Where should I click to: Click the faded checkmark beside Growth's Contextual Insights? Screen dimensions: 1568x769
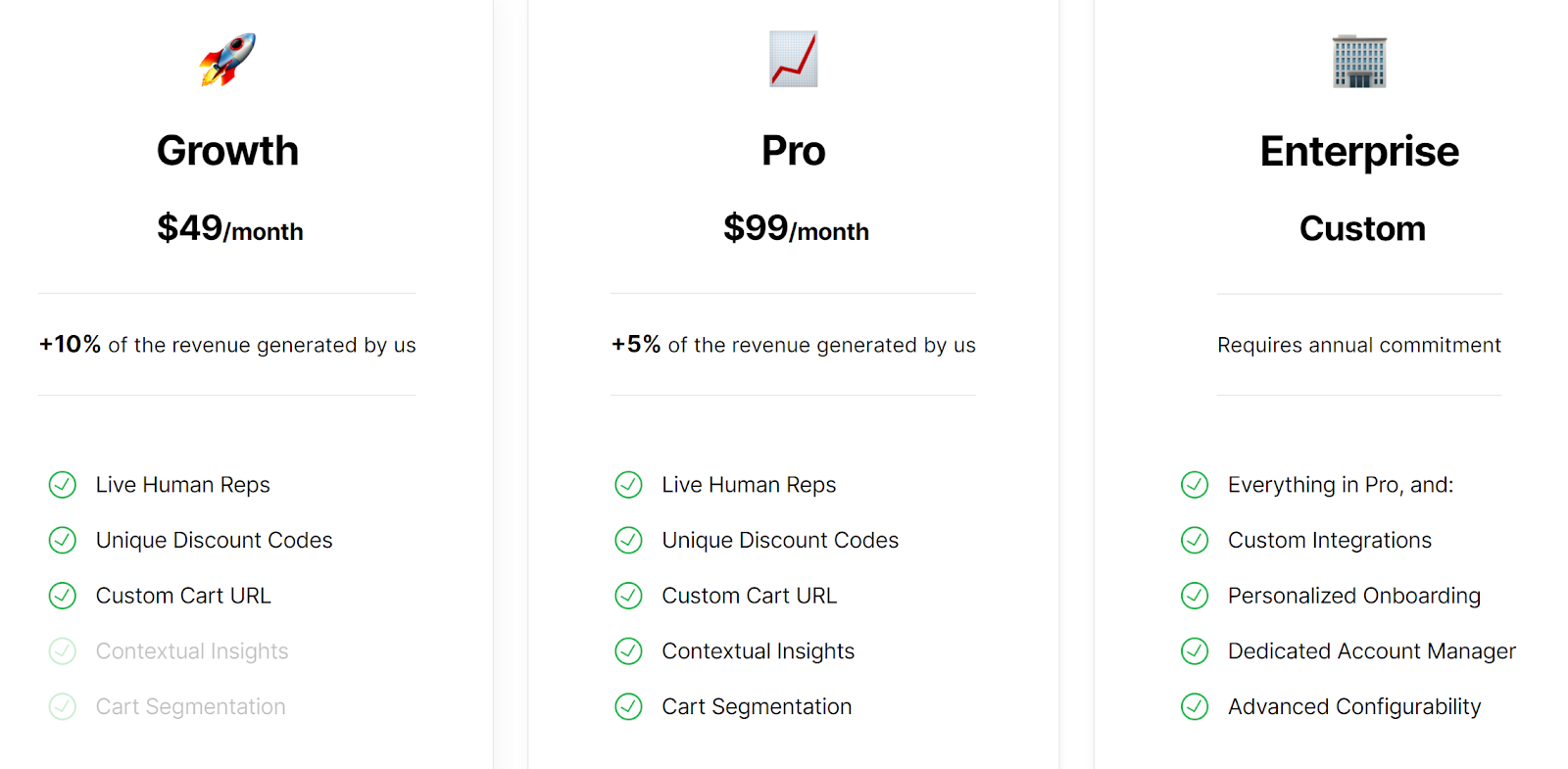coord(63,651)
